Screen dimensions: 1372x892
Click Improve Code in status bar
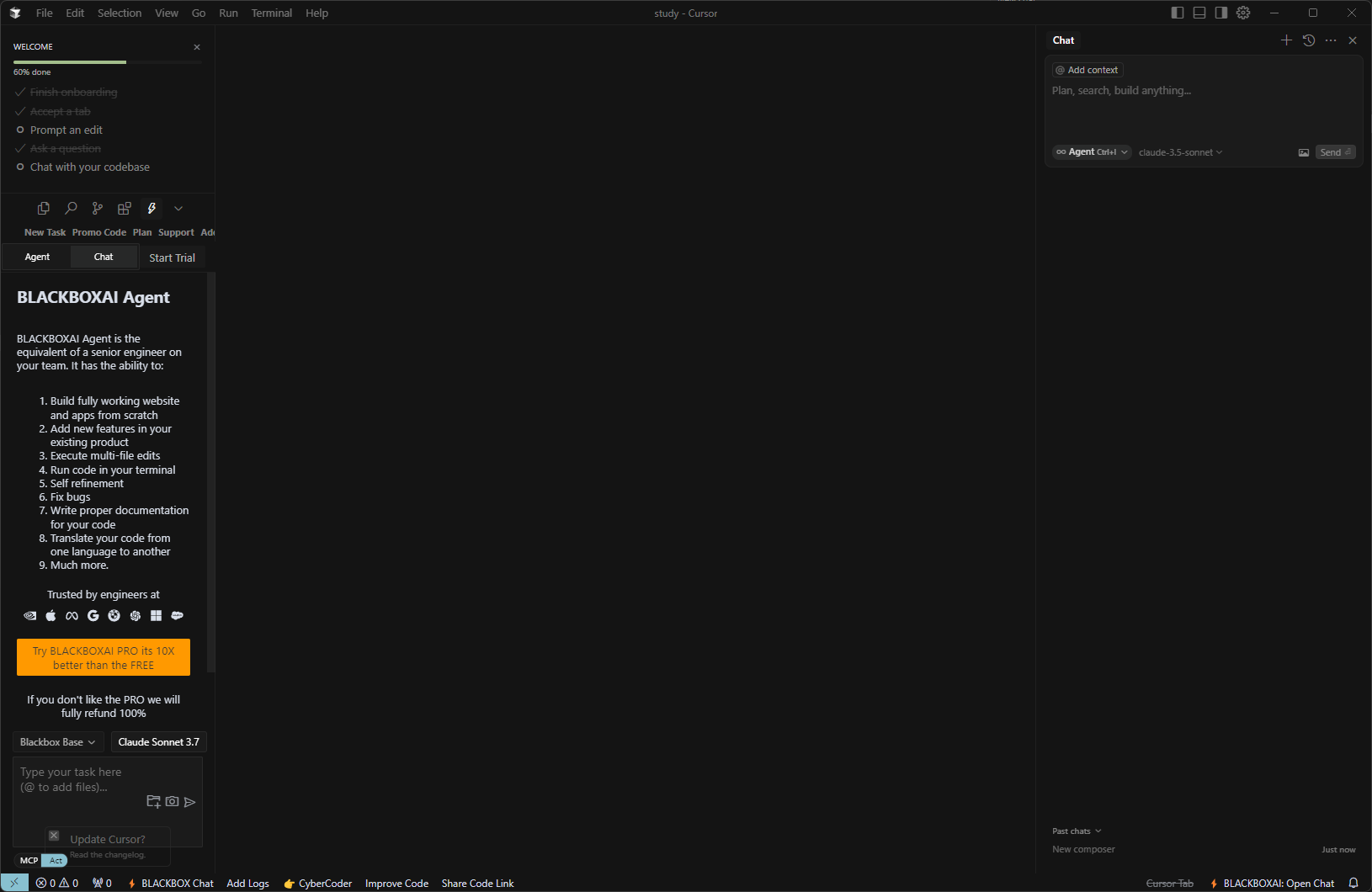coord(396,883)
